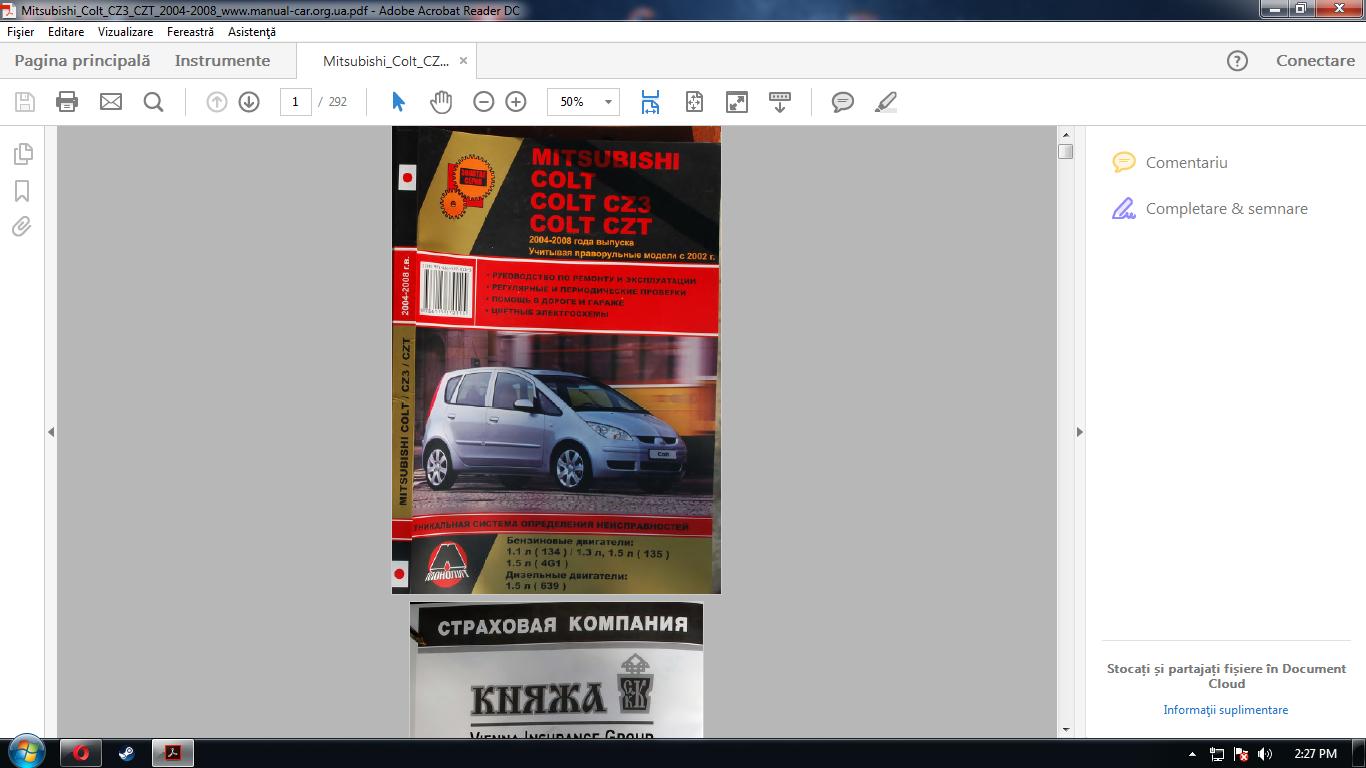
Task: Send file by email envelope icon
Action: [x=111, y=102]
